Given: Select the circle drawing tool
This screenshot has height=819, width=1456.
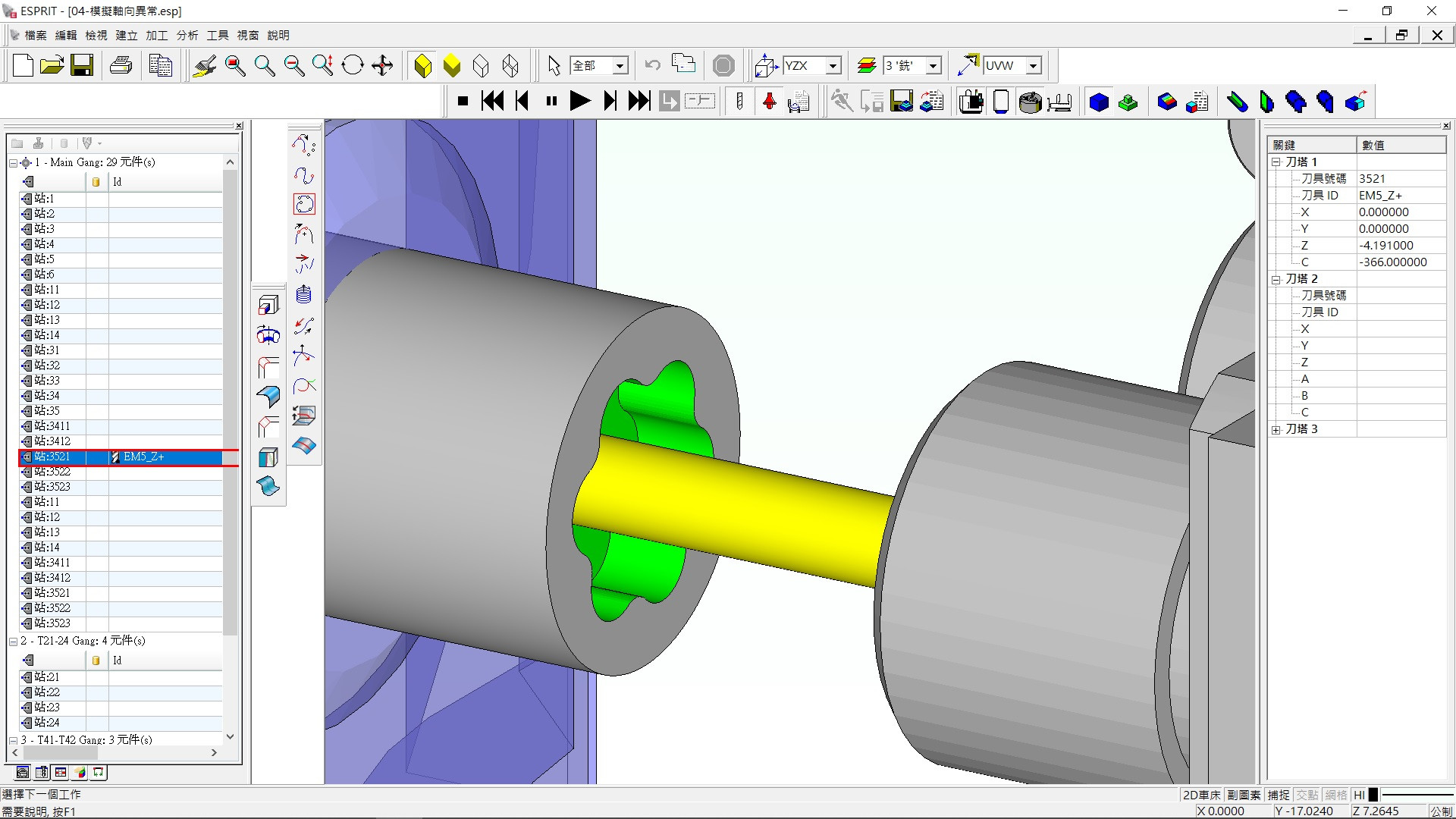Looking at the screenshot, I should (x=304, y=204).
